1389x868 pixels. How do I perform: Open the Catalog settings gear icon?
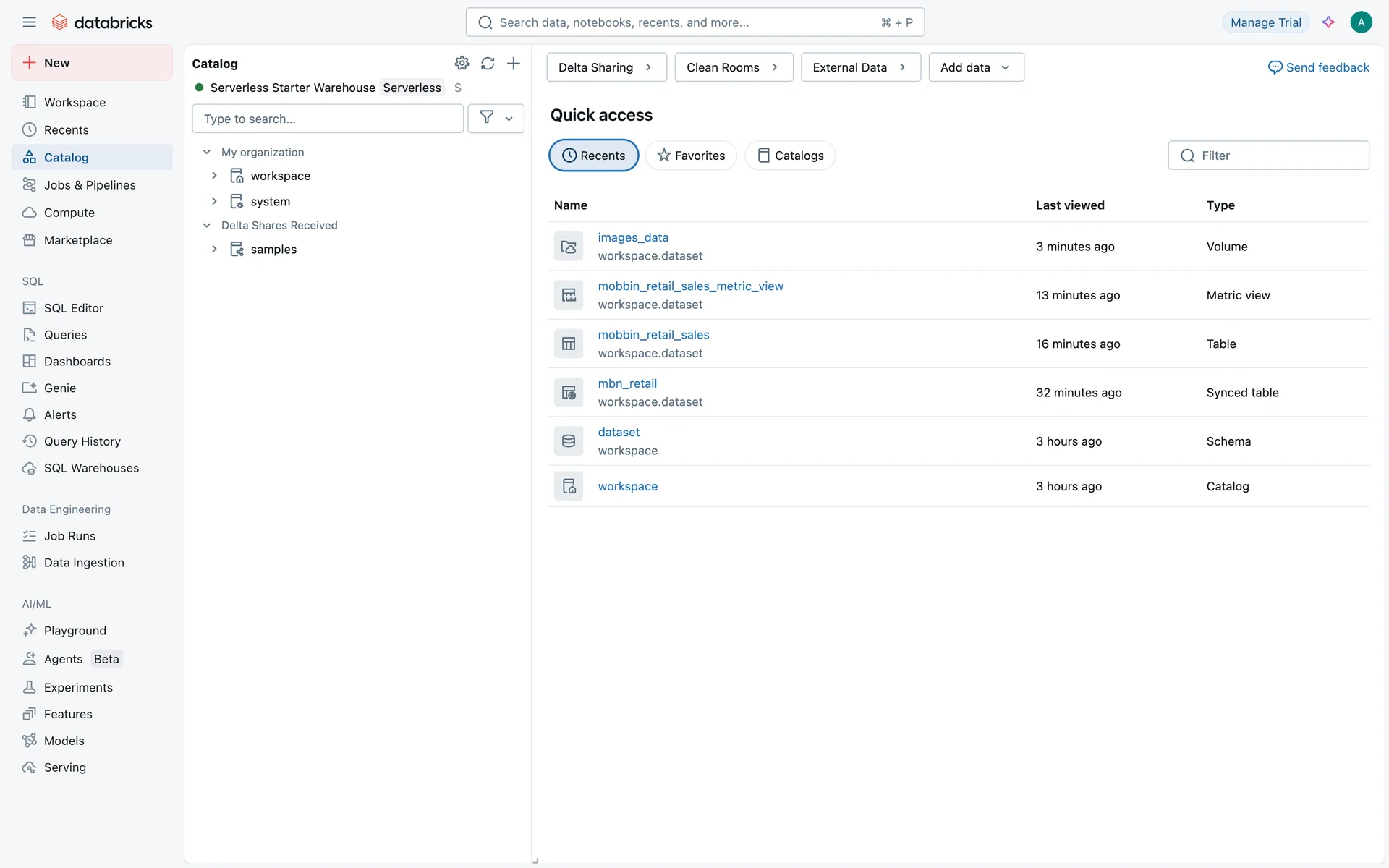(x=462, y=63)
